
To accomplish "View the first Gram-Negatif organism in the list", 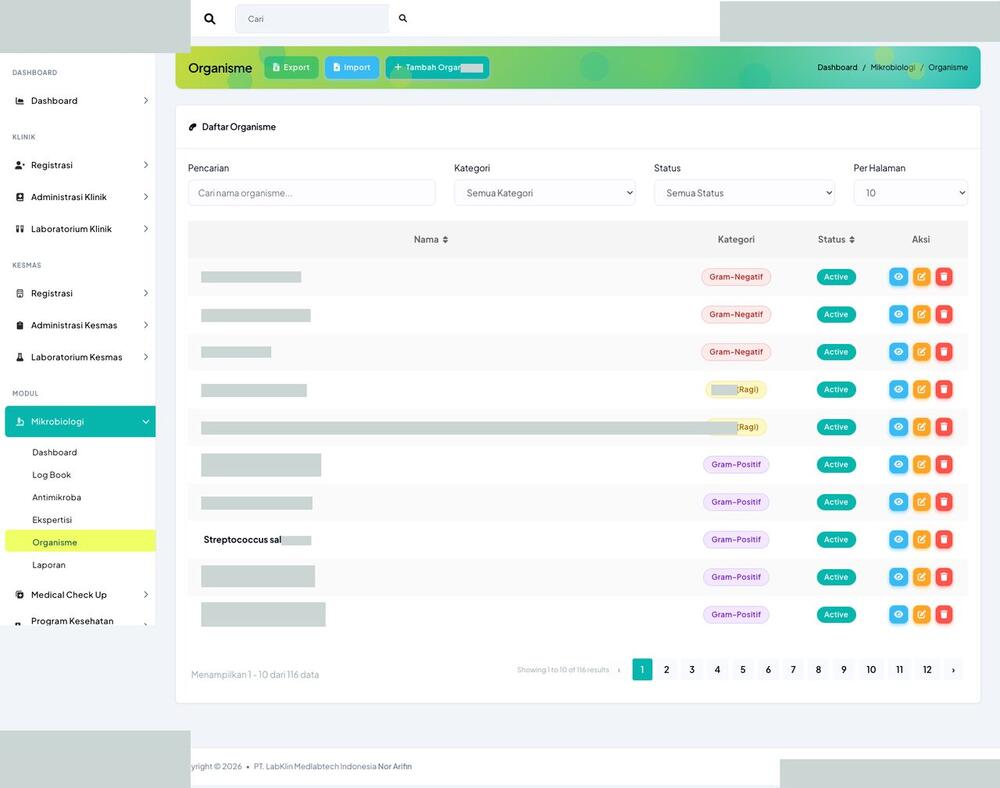I will click(898, 277).
